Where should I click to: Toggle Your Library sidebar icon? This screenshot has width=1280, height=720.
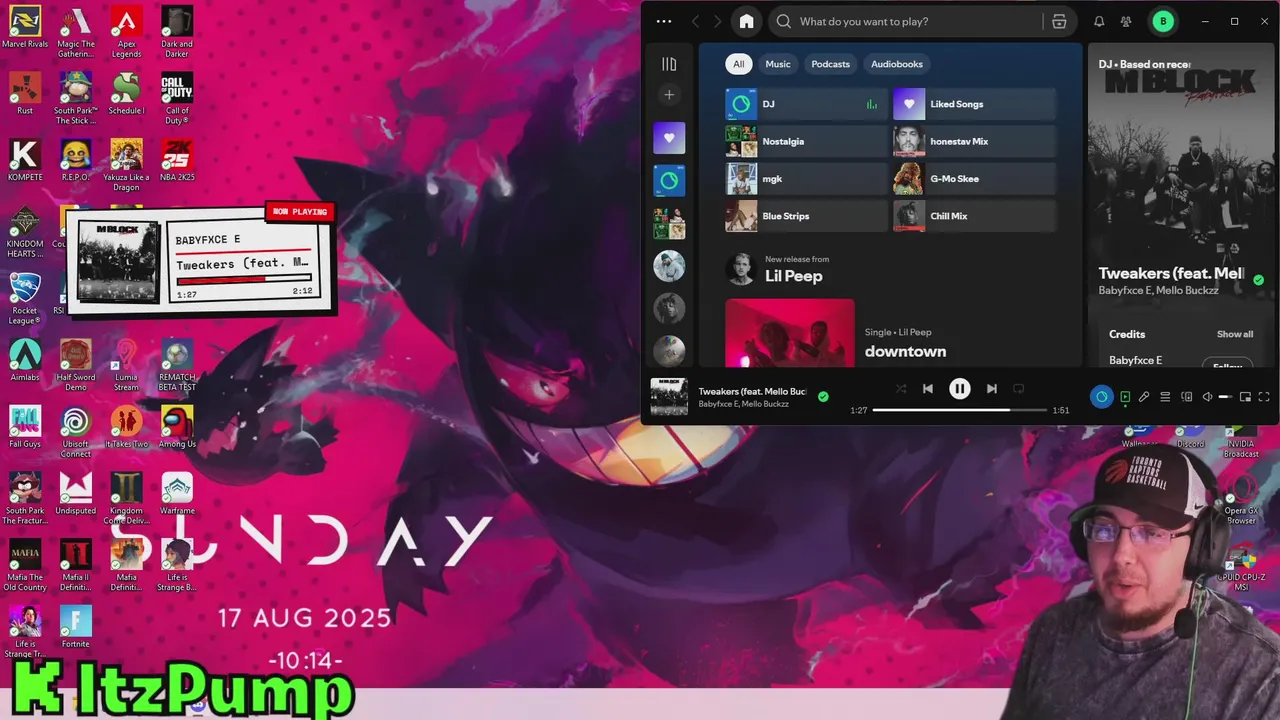point(669,64)
